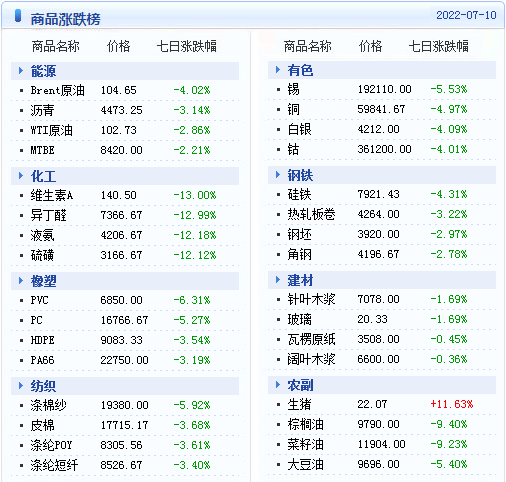The image size is (506, 482).
Task: Expand the 纺织 category arrow
Action: point(21,386)
